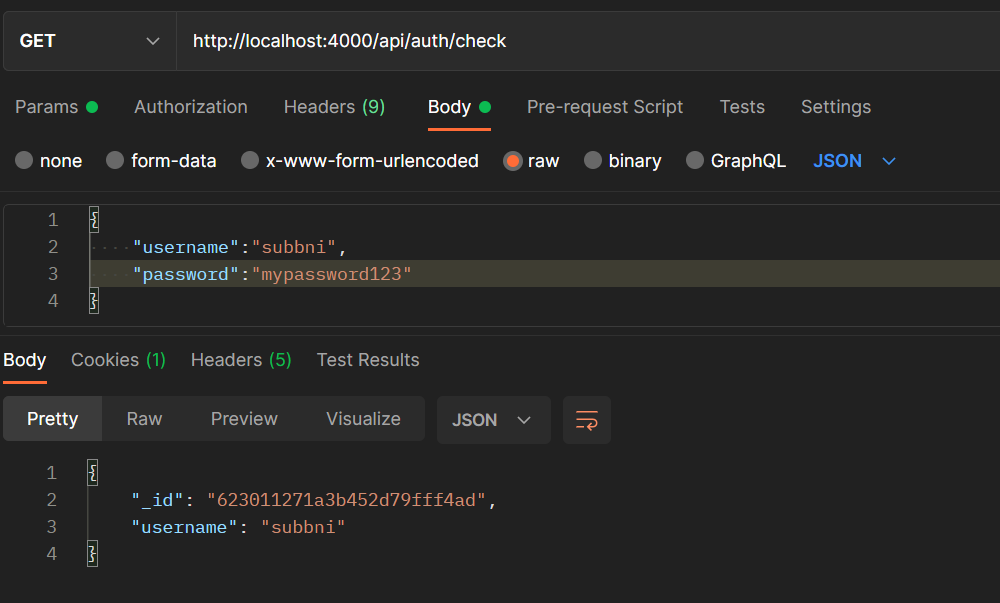Click closing brace on request body line 4
Image resolution: width=1000 pixels, height=603 pixels.
tap(94, 300)
